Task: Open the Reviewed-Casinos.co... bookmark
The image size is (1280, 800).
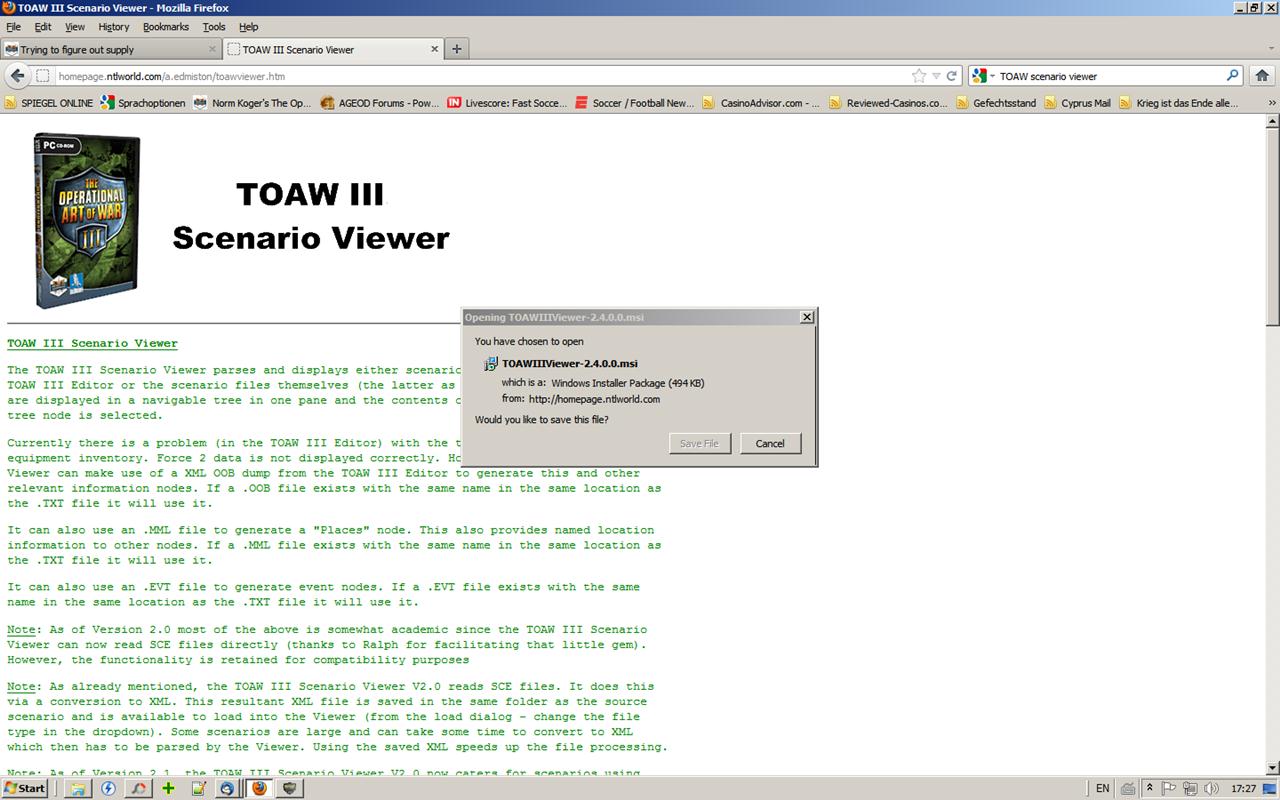Action: pos(889,103)
